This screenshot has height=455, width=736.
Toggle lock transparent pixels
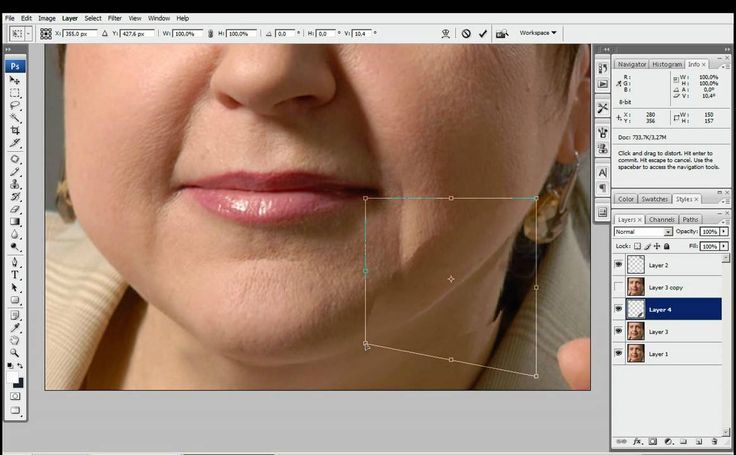point(637,246)
